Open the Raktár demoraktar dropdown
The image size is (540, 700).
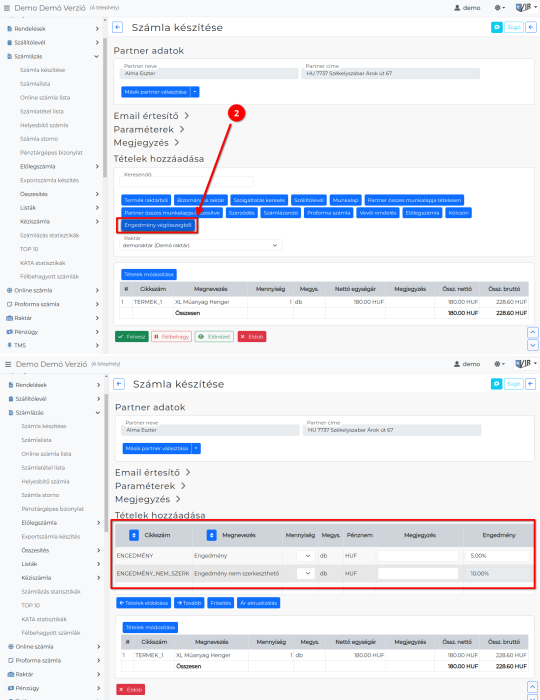(201, 245)
